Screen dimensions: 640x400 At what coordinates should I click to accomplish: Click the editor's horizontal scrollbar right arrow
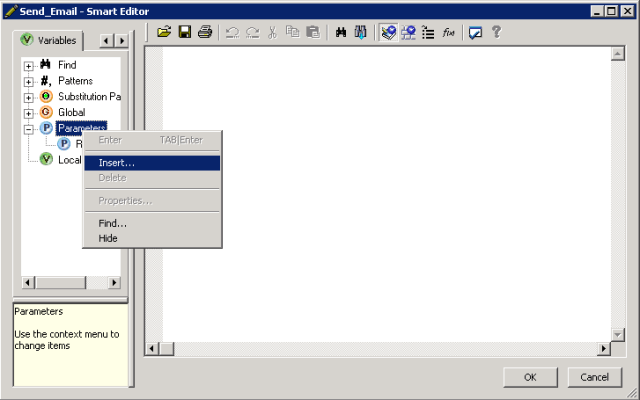pos(604,348)
